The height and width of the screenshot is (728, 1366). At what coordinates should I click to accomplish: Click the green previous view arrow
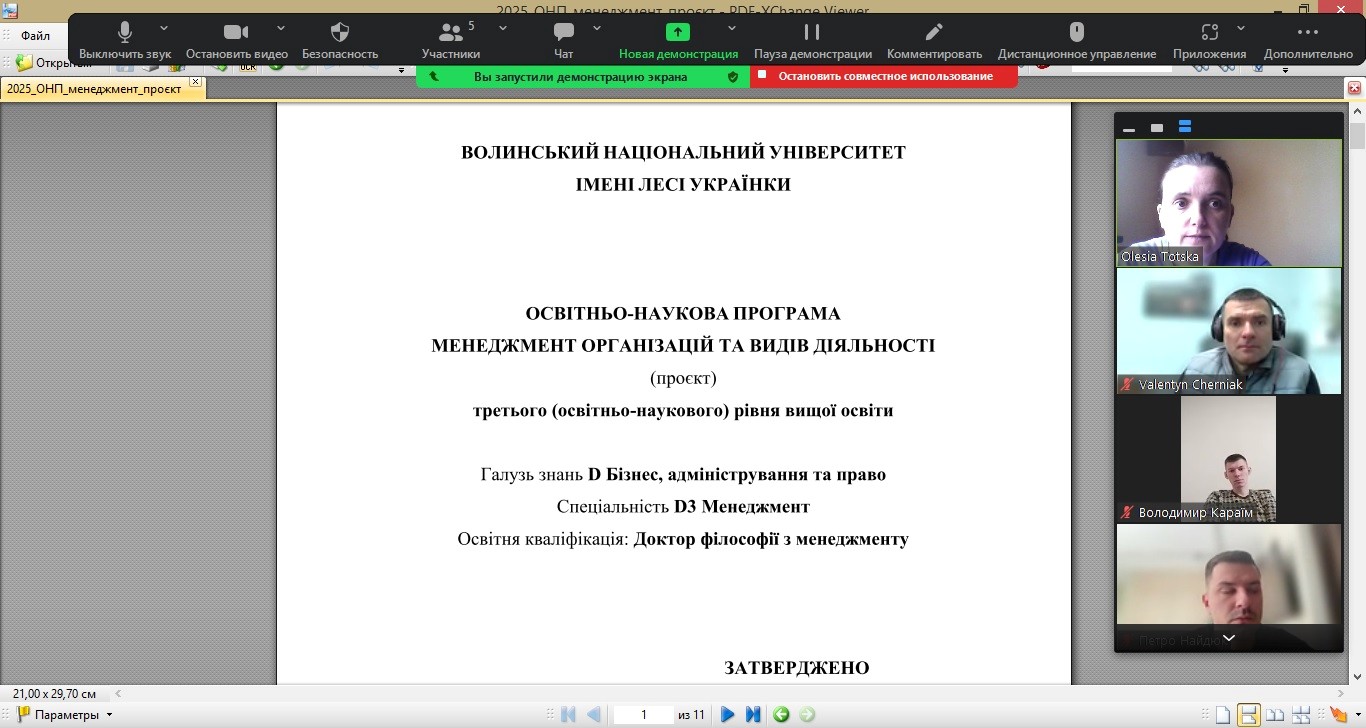coord(781,714)
